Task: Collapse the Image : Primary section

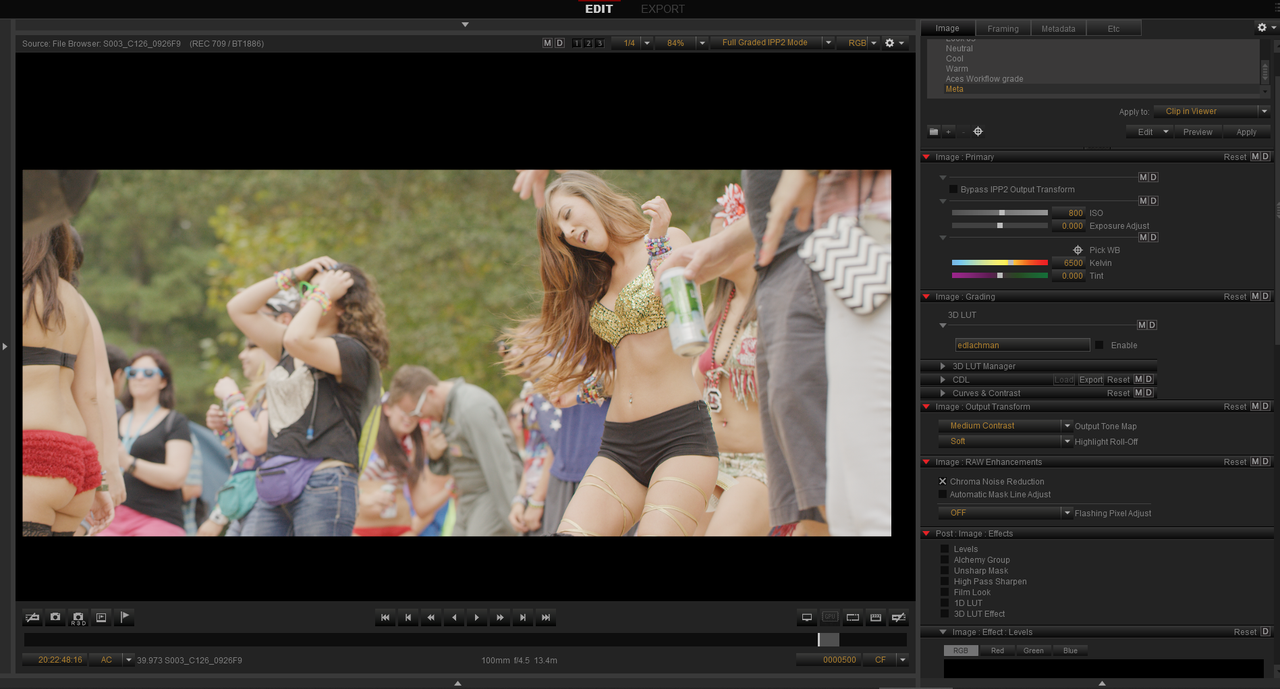Action: [x=926, y=157]
